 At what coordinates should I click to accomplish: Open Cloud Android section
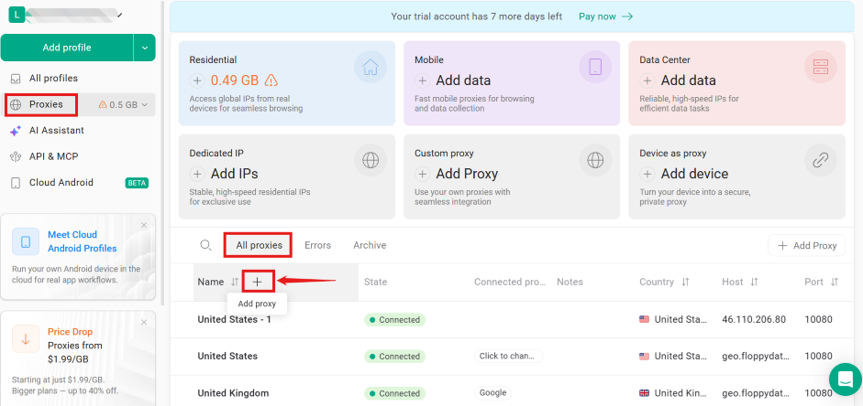coord(61,182)
